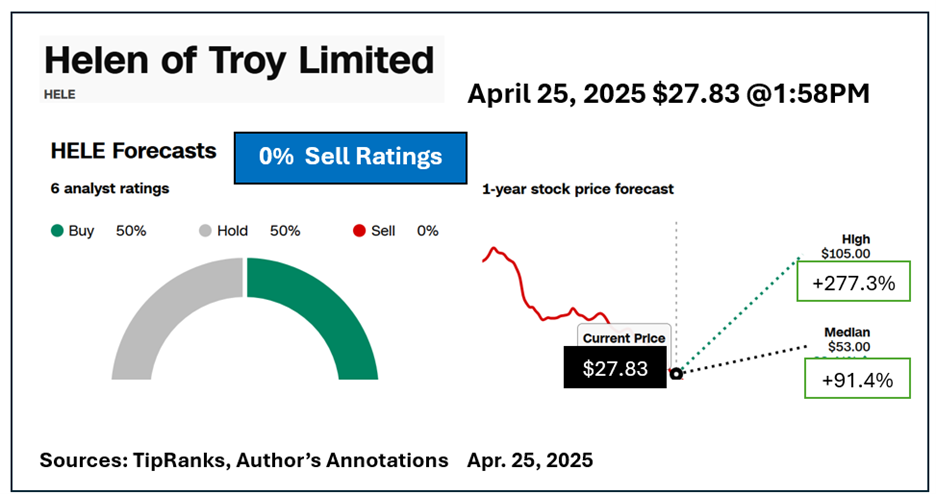The image size is (936, 494).
Task: Click the Sources TipRanks attribution text
Action: pos(243,460)
